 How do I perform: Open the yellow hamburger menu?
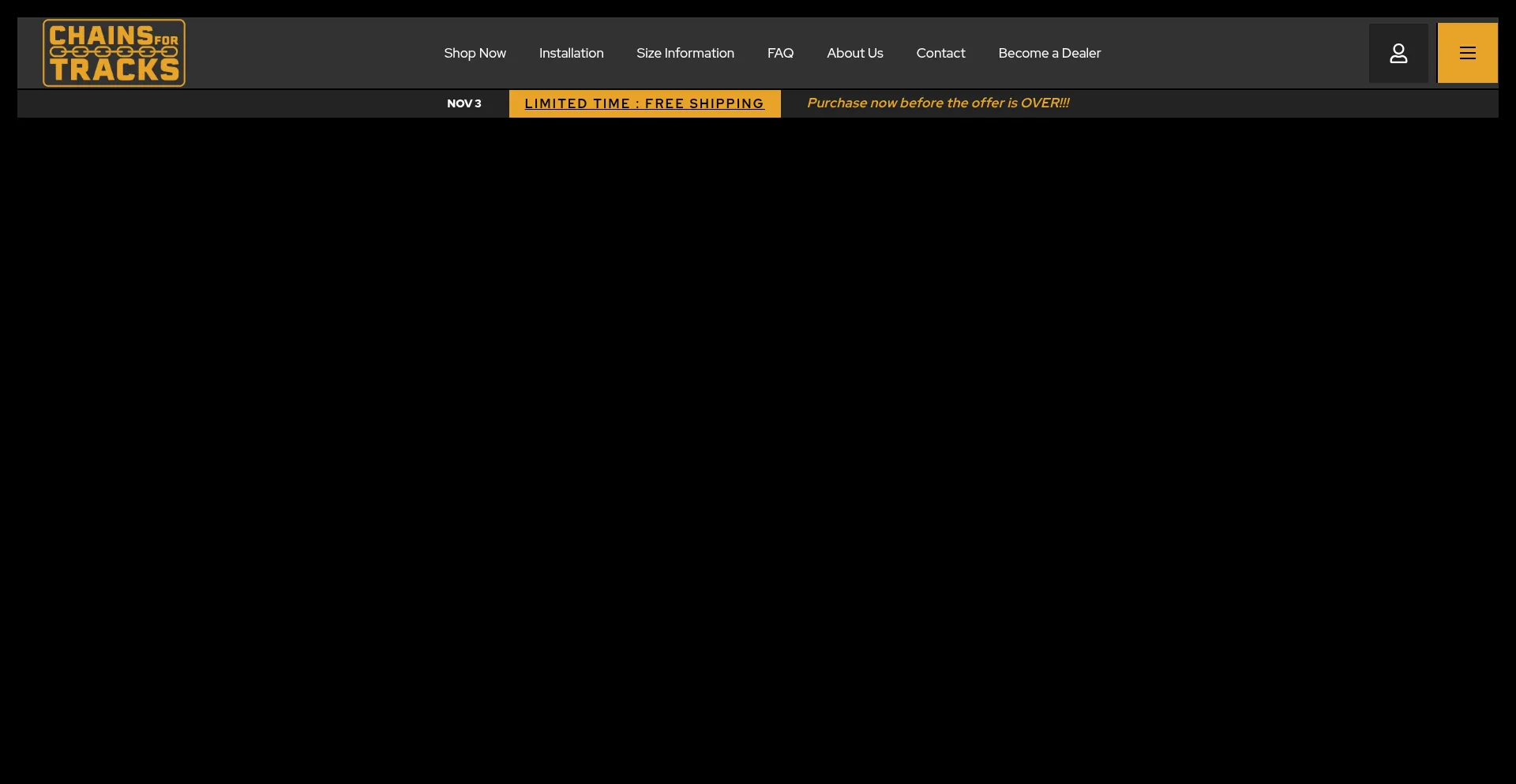1467,53
